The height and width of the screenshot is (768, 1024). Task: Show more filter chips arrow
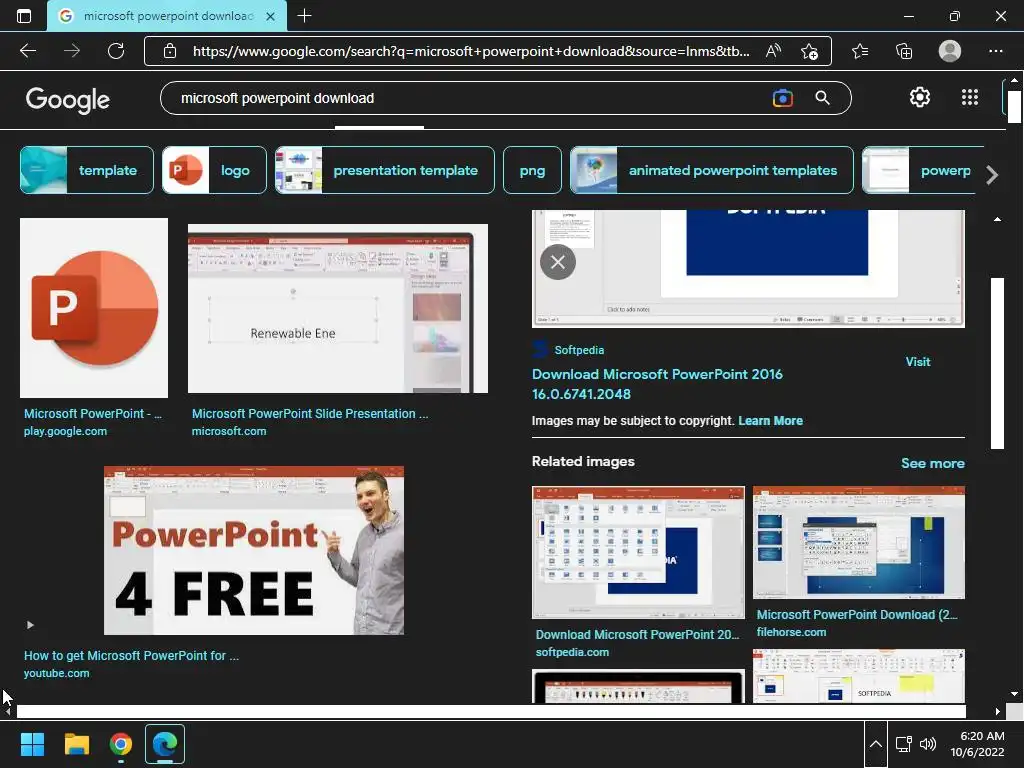[x=993, y=174]
